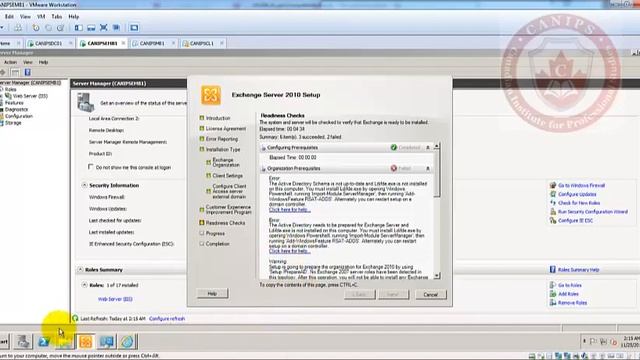Open the VMware Tabs menu
Viewport: 640px width, 360px height.
click(57, 17)
